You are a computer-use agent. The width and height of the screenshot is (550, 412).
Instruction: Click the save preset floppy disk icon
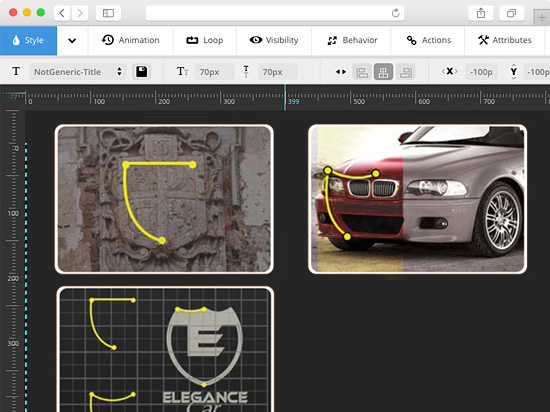pos(141,72)
